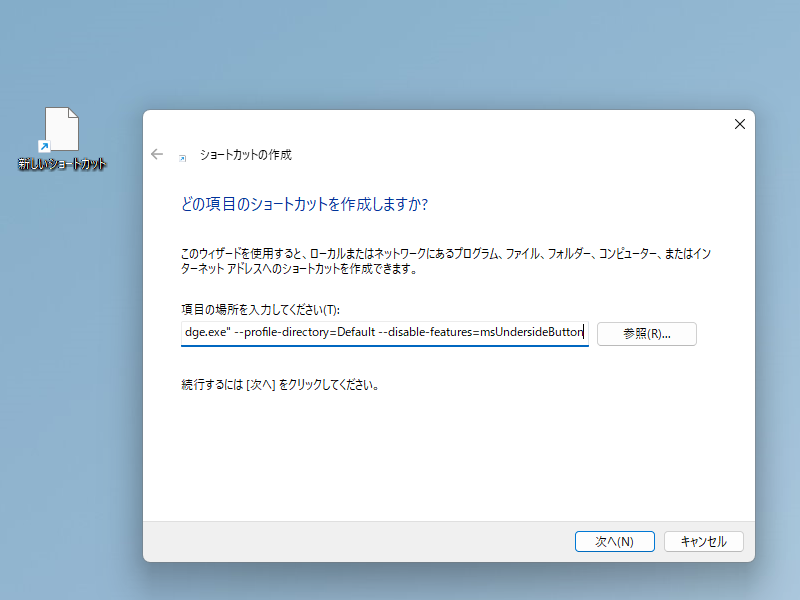This screenshot has height=600, width=800.
Task: Click the 参照(R)... browse button
Action: coord(646,334)
